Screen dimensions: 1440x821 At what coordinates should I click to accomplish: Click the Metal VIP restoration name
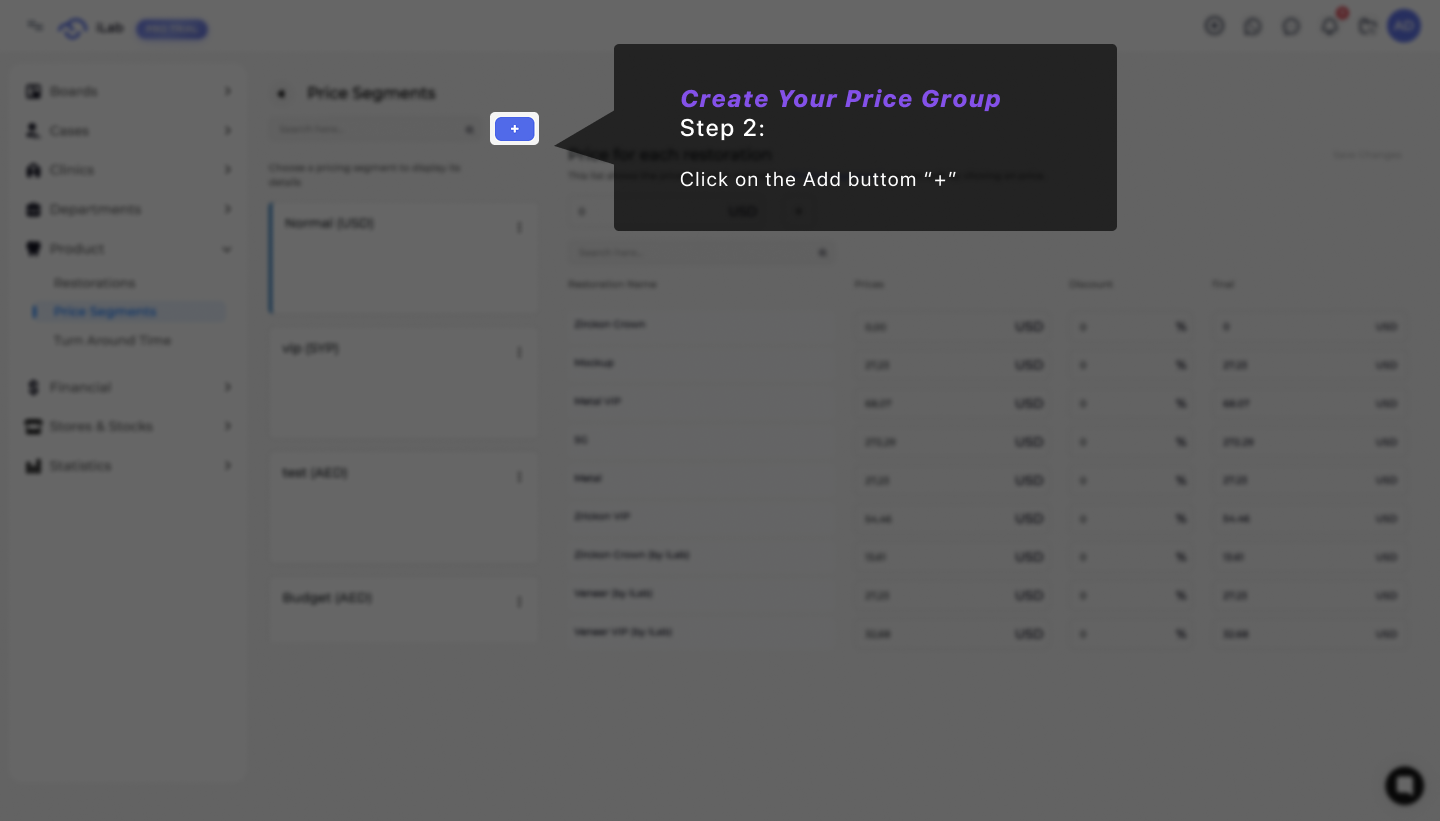click(x=597, y=402)
